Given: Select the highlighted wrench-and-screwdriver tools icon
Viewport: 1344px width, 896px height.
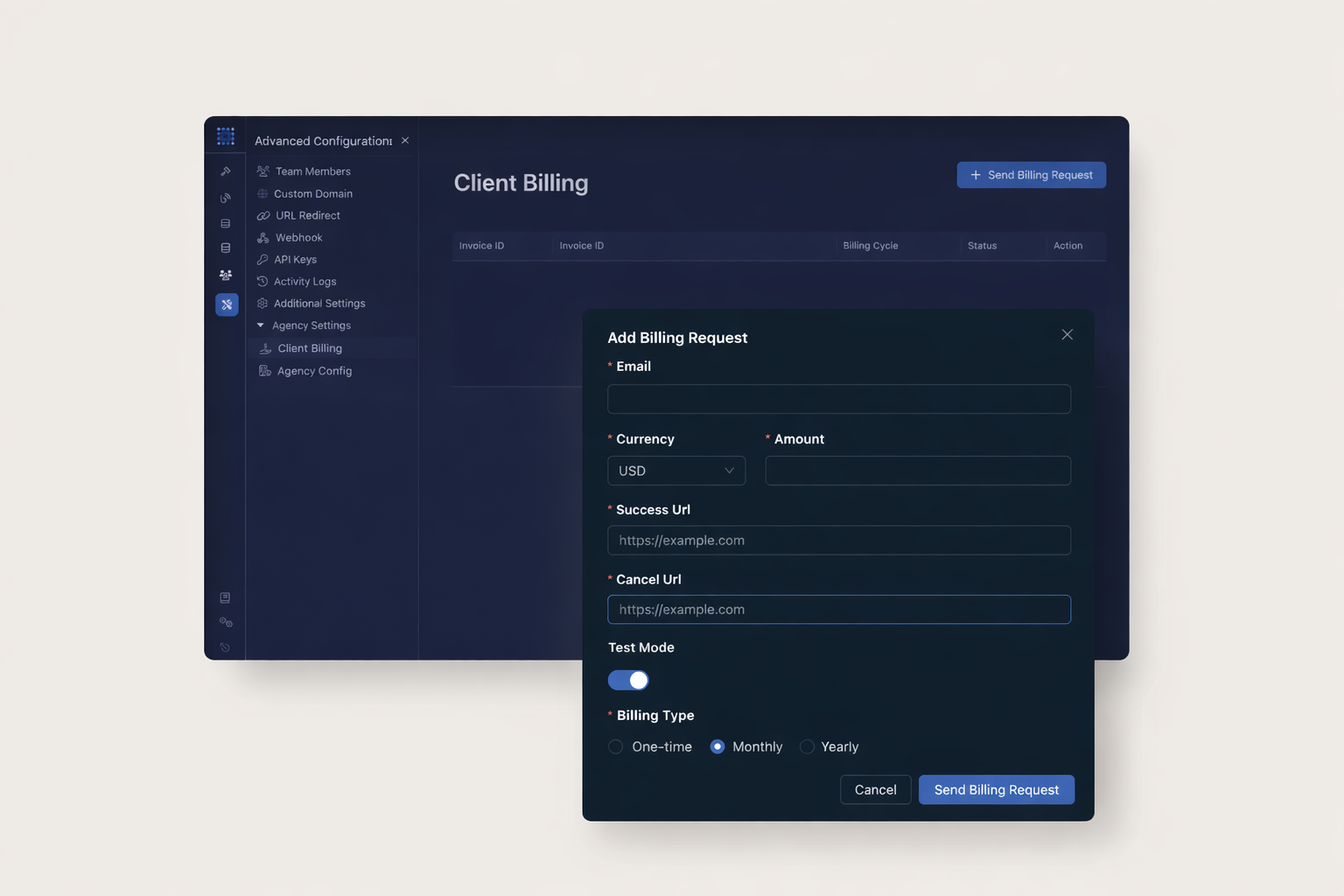Looking at the screenshot, I should [227, 304].
